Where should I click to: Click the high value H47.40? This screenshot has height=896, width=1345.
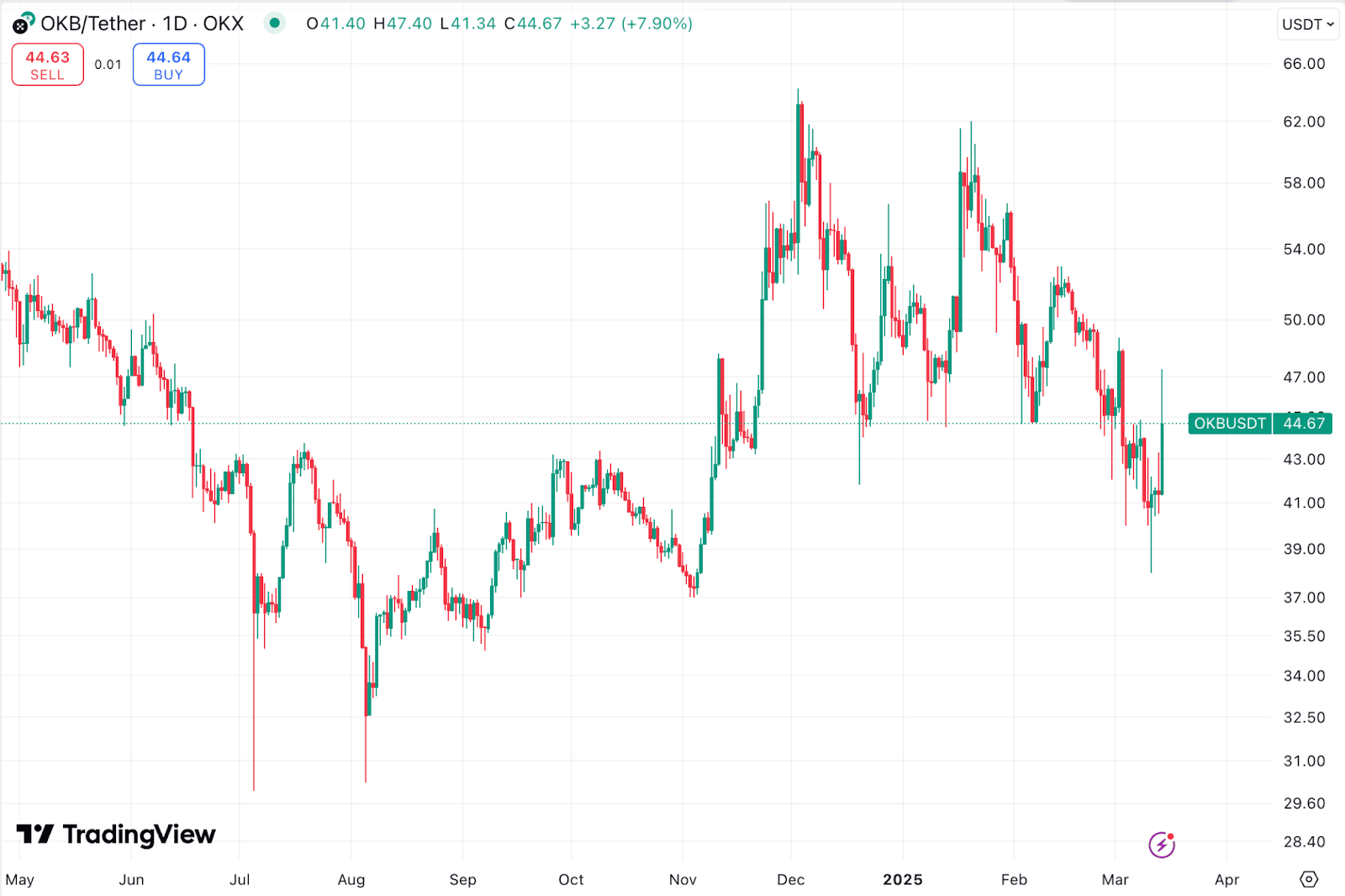coord(403,24)
